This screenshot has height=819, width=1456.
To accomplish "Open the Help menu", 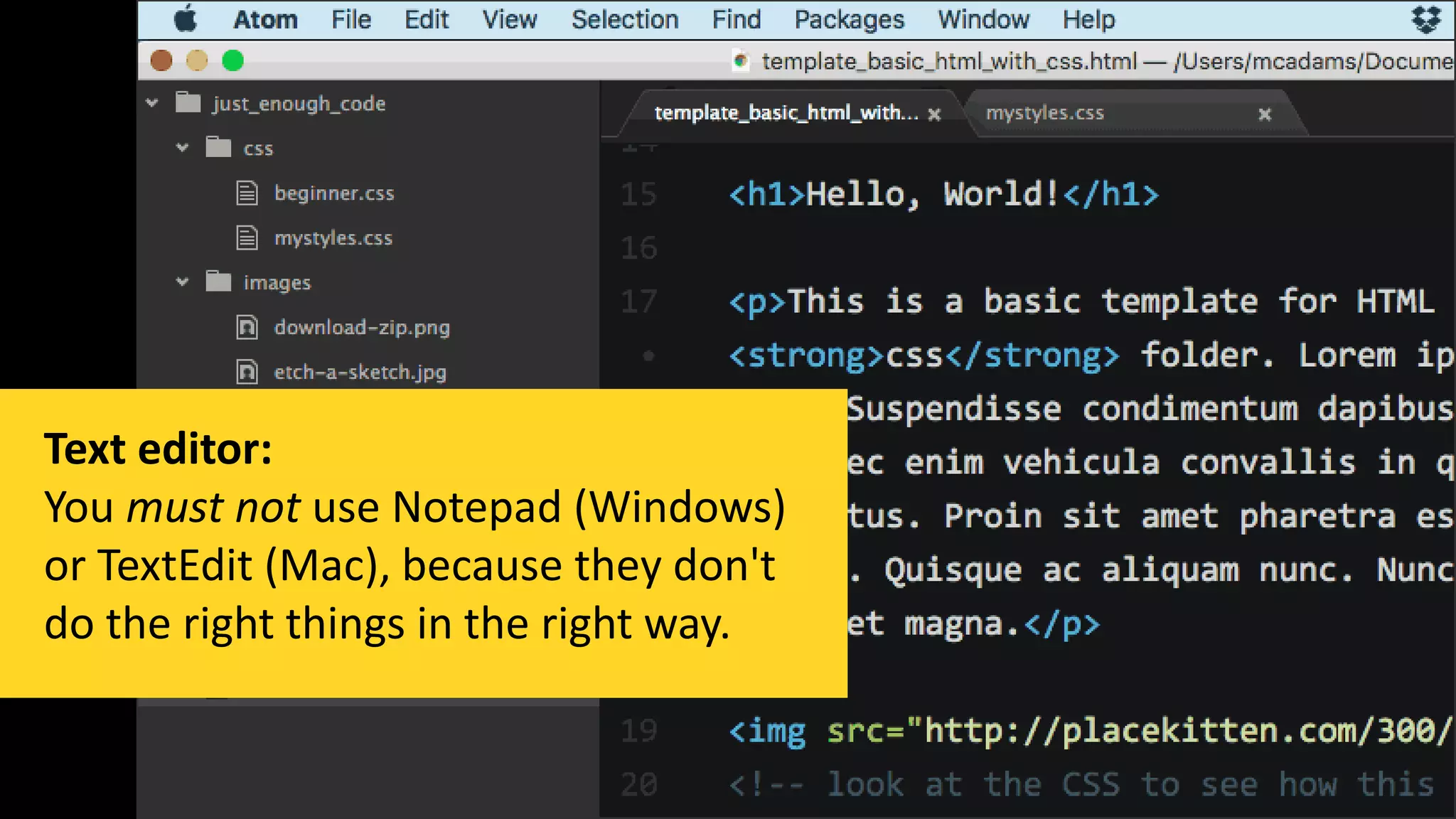I will pyautogui.click(x=1088, y=20).
